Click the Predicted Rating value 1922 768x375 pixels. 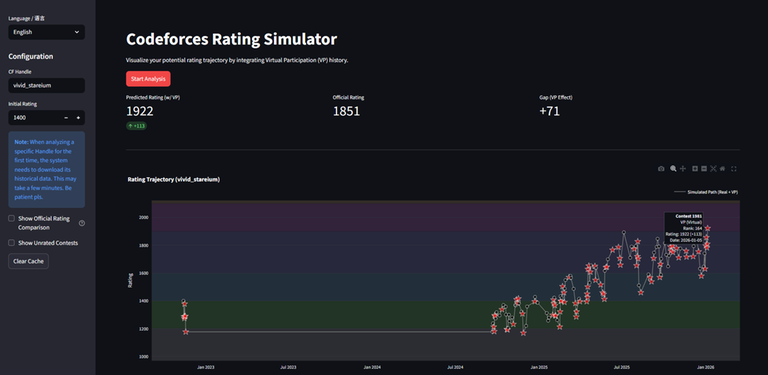[140, 111]
